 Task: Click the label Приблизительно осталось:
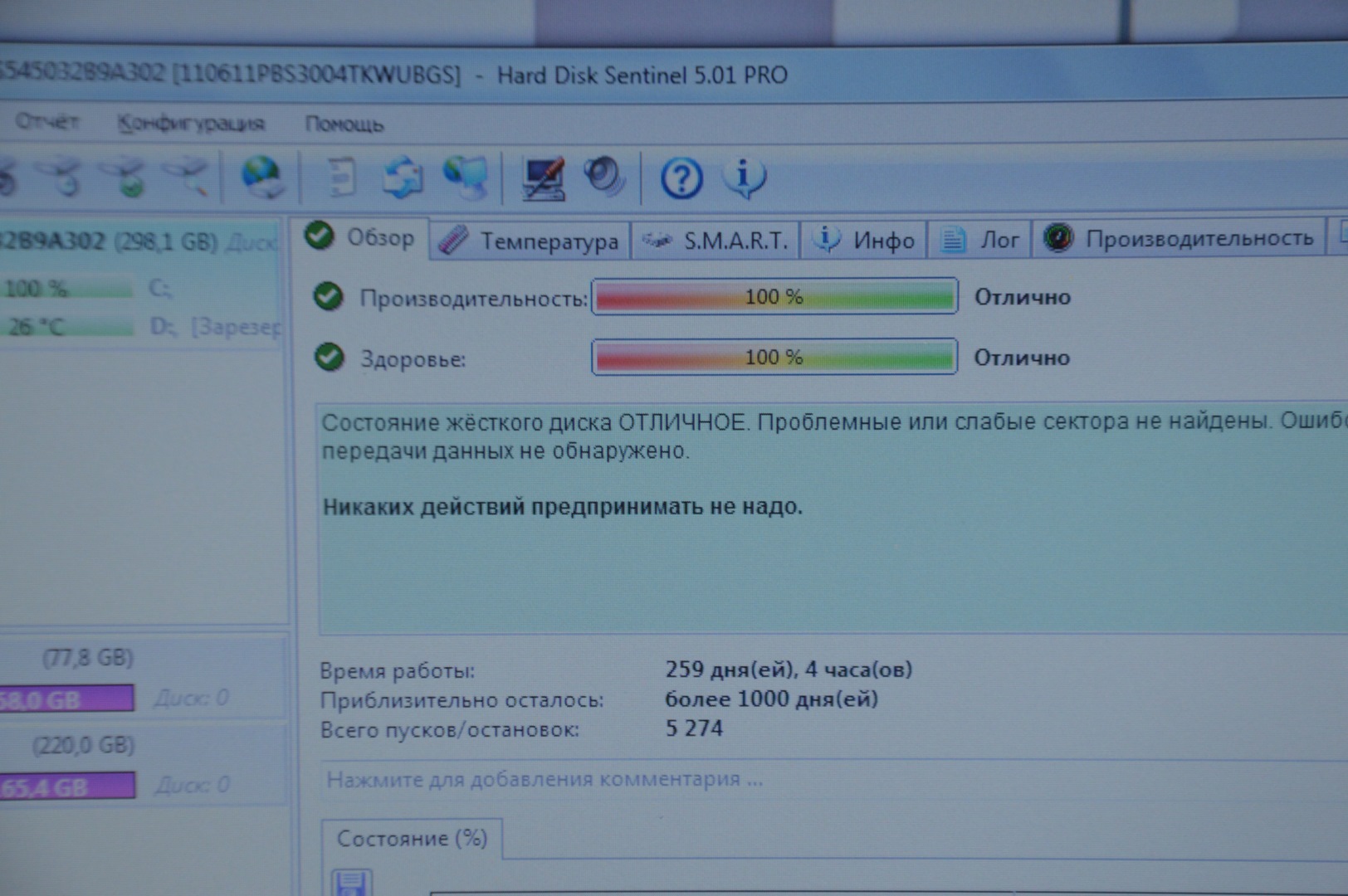(x=462, y=701)
